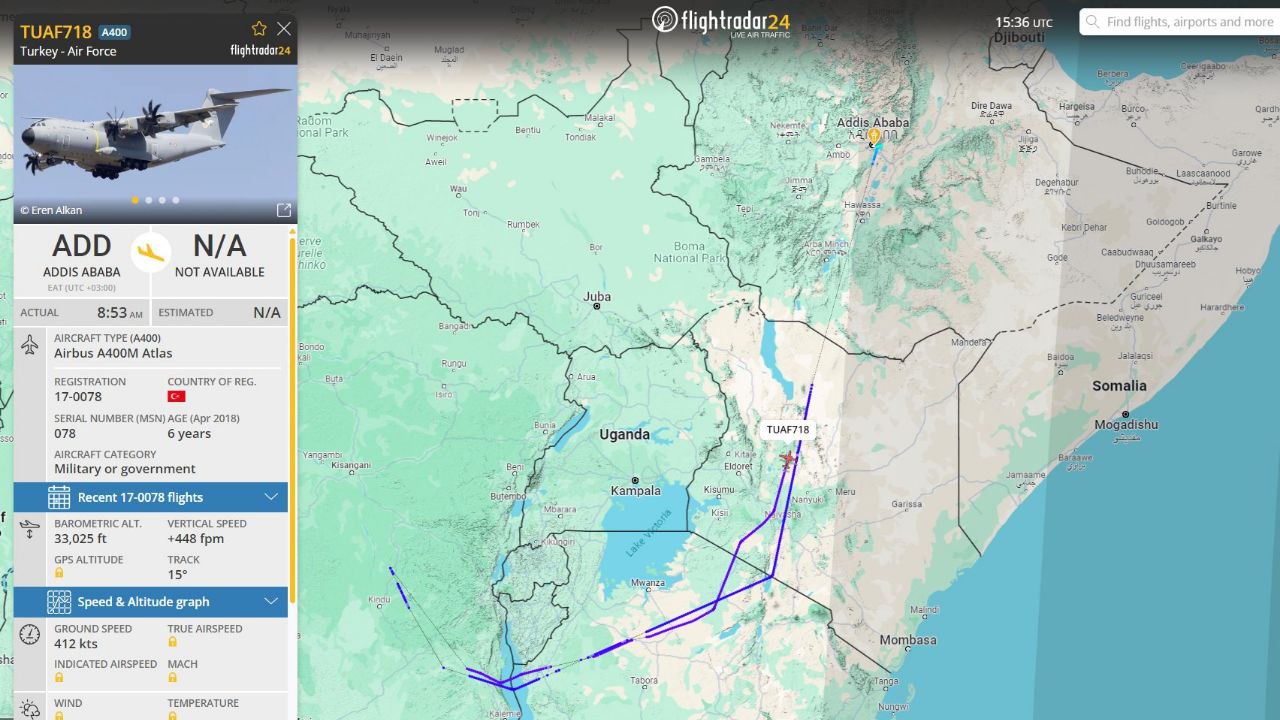Select the fourth photo carousel dot
The height and width of the screenshot is (720, 1280).
click(x=176, y=200)
